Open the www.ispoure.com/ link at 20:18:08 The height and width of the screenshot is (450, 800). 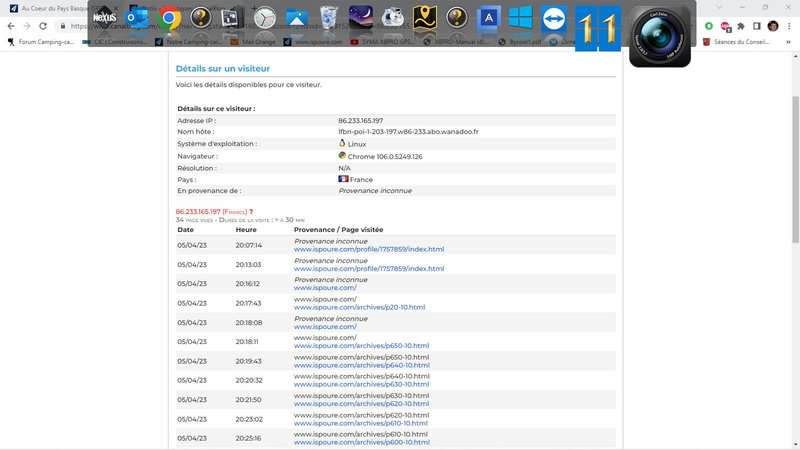325,327
